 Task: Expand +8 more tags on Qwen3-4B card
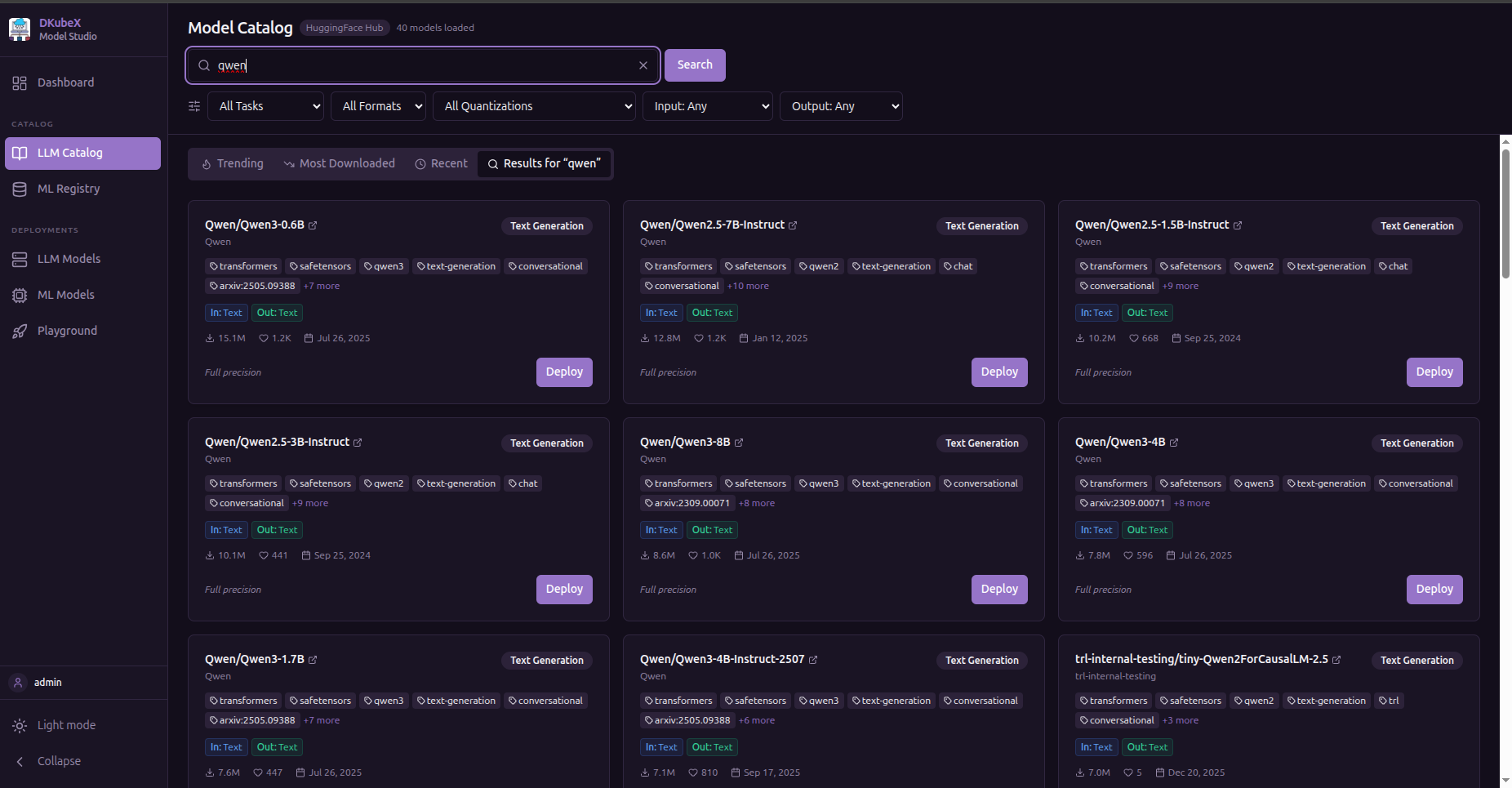[x=1192, y=503]
